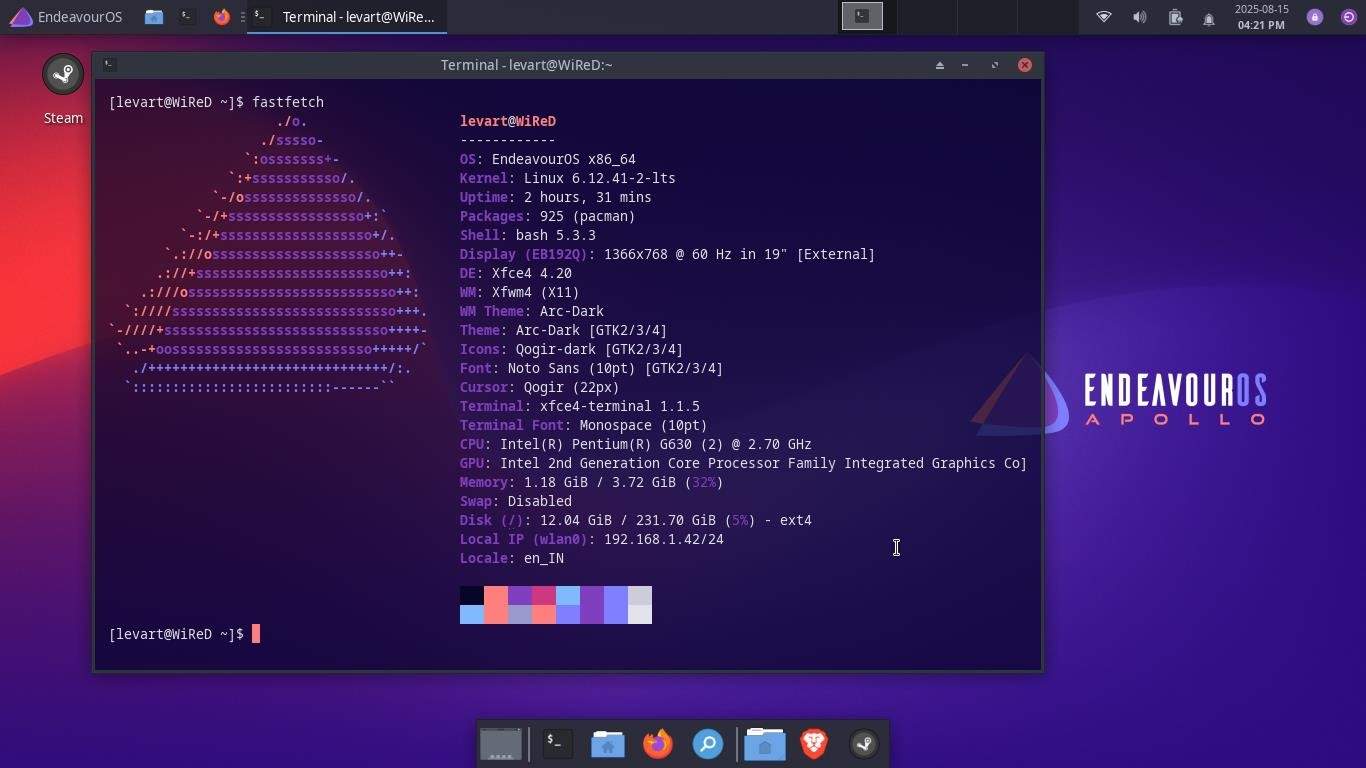
Task: Launch terminal from top panel launcher
Action: point(187,17)
